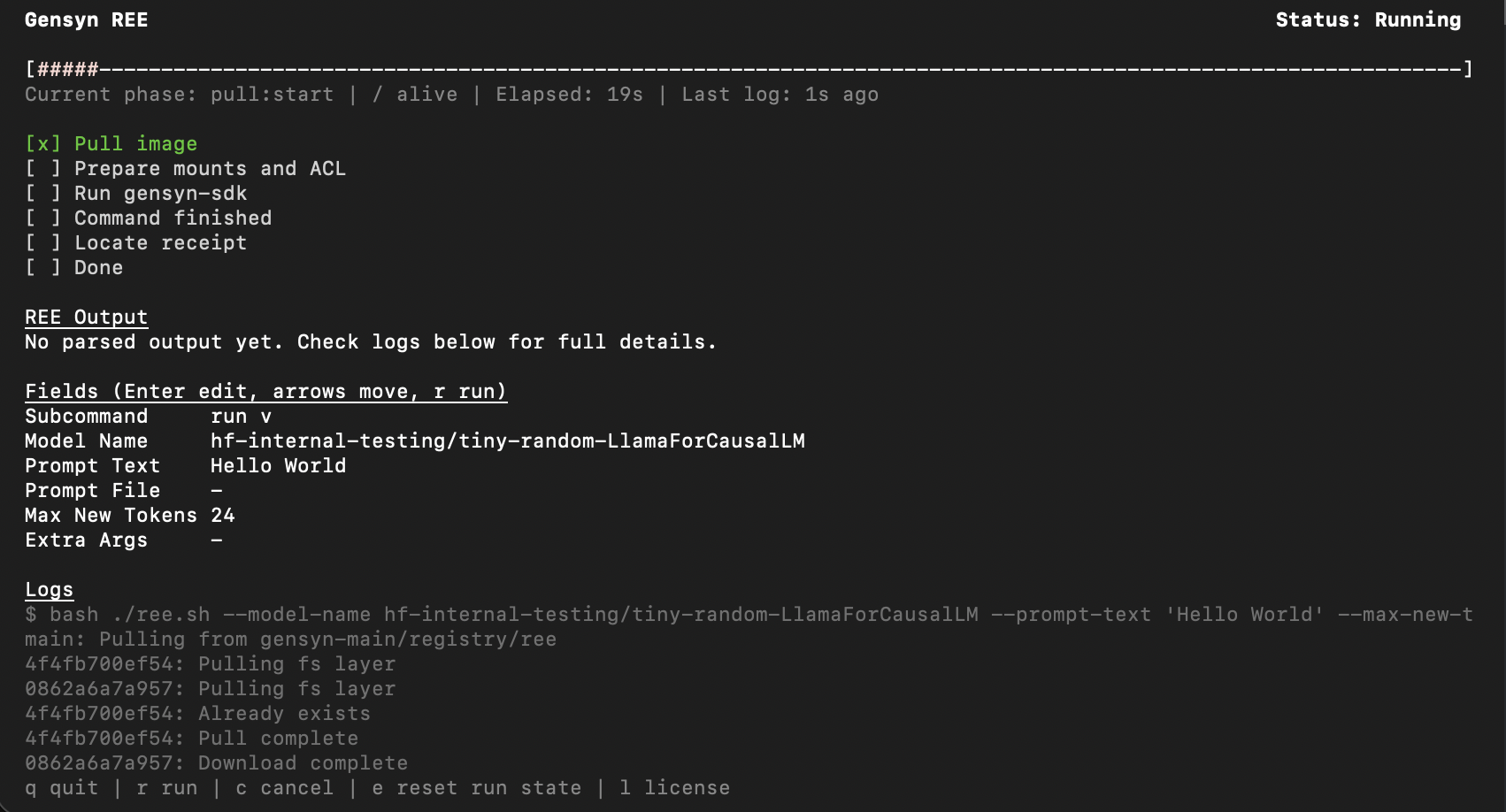Select the empty Extra Args field

click(217, 540)
